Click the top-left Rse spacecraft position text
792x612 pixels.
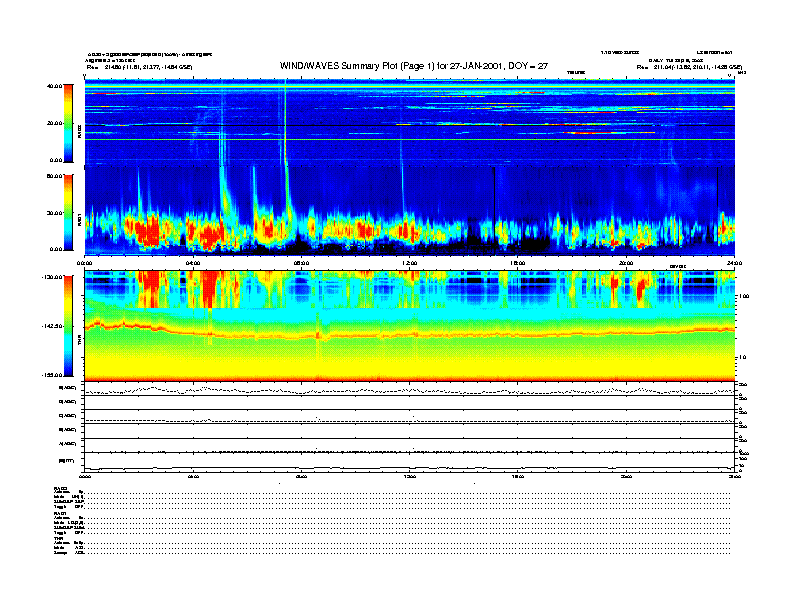pos(139,67)
